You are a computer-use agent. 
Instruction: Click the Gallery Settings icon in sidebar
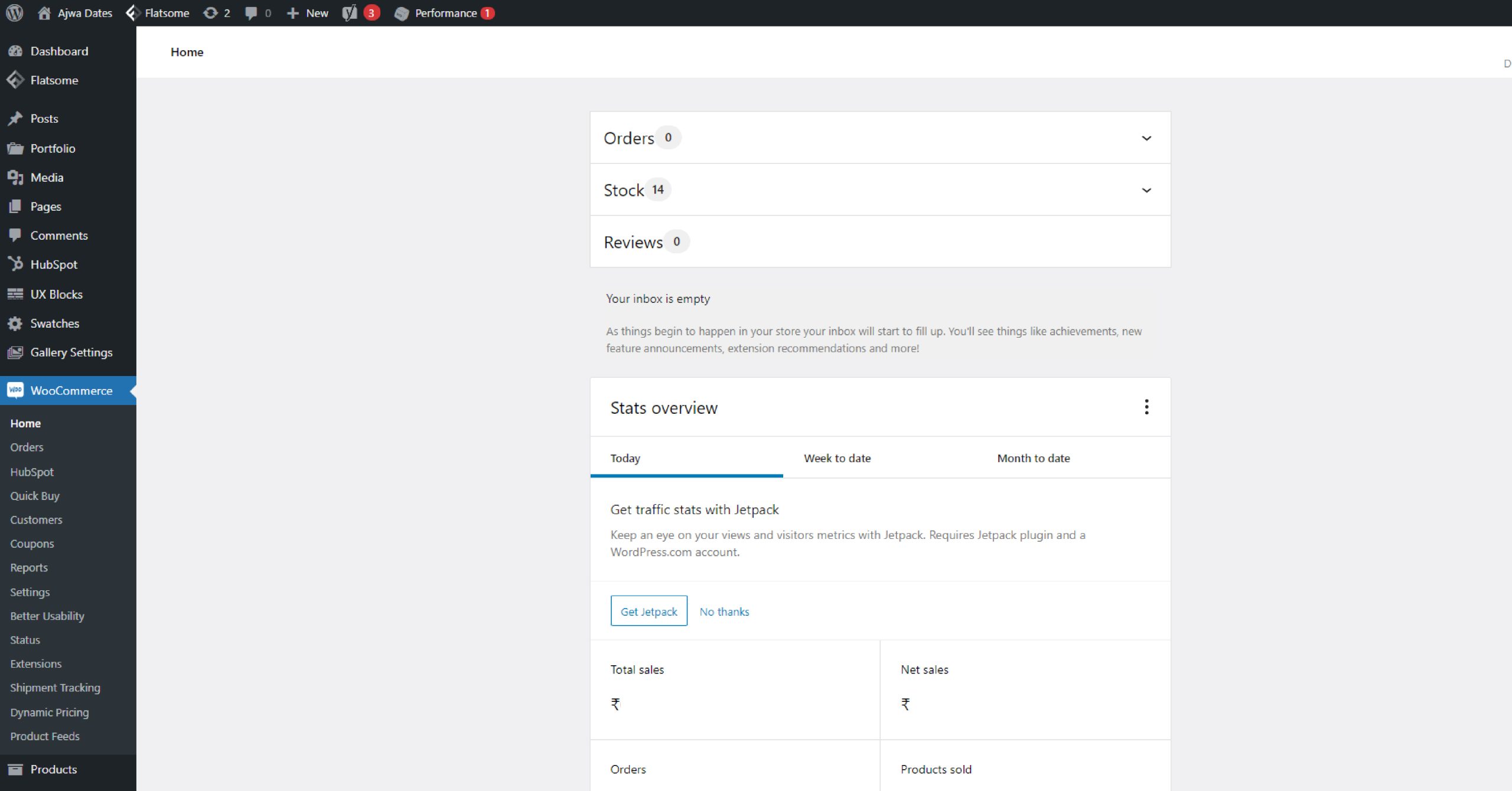(16, 352)
